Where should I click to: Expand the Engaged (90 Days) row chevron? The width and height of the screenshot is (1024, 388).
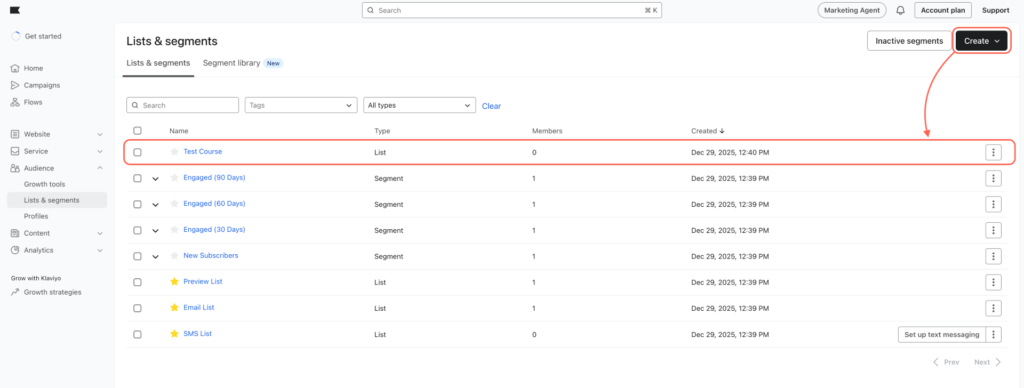coord(155,178)
